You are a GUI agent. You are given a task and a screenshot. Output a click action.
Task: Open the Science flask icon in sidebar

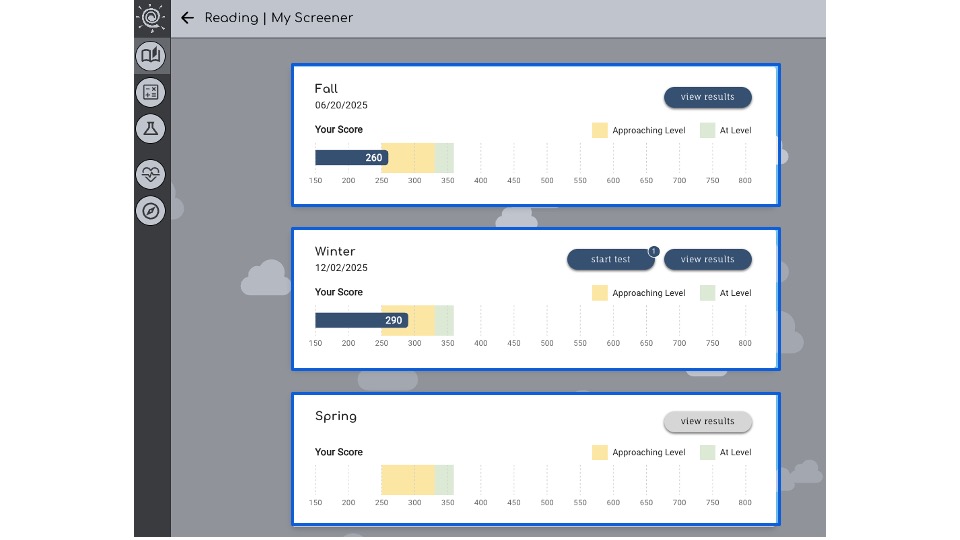(151, 129)
